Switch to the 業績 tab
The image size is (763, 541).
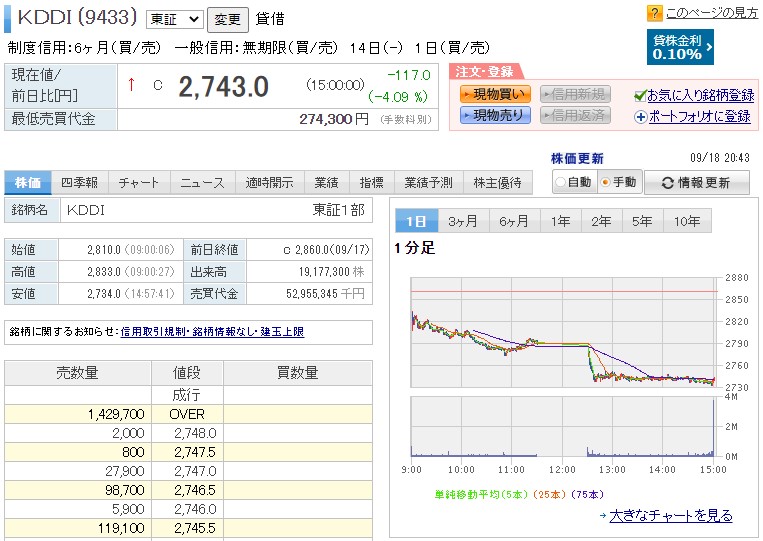tap(326, 182)
